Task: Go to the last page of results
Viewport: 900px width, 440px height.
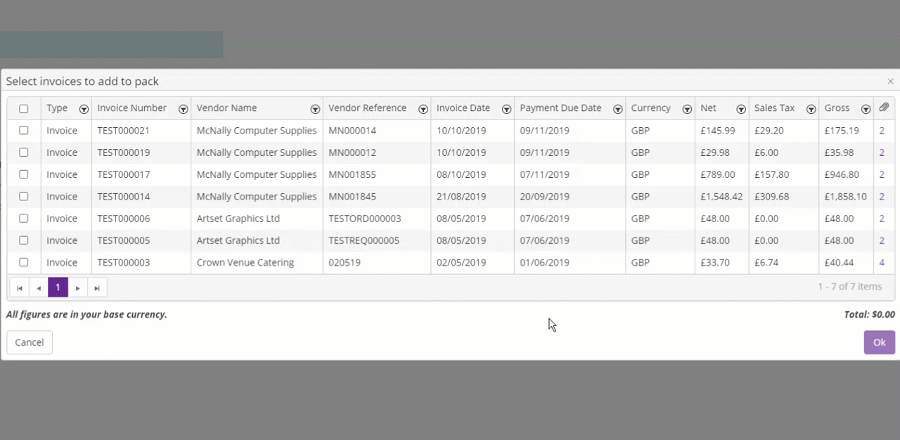Action: (97, 287)
